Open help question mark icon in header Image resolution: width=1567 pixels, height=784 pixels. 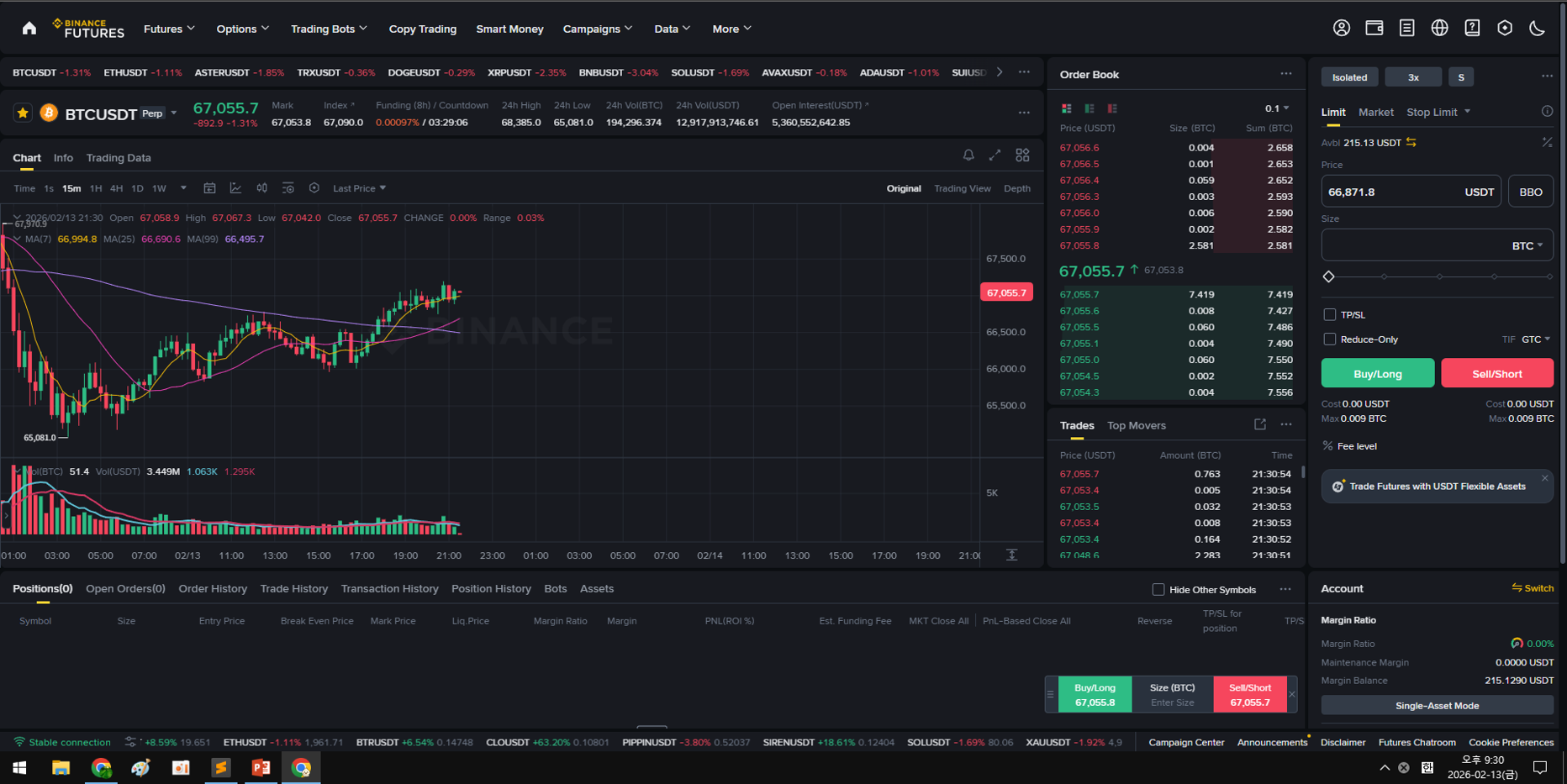point(1472,28)
